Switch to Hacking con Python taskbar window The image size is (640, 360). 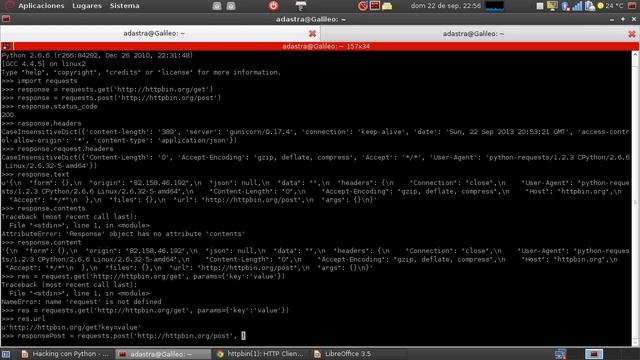pyautogui.click(x=66, y=354)
